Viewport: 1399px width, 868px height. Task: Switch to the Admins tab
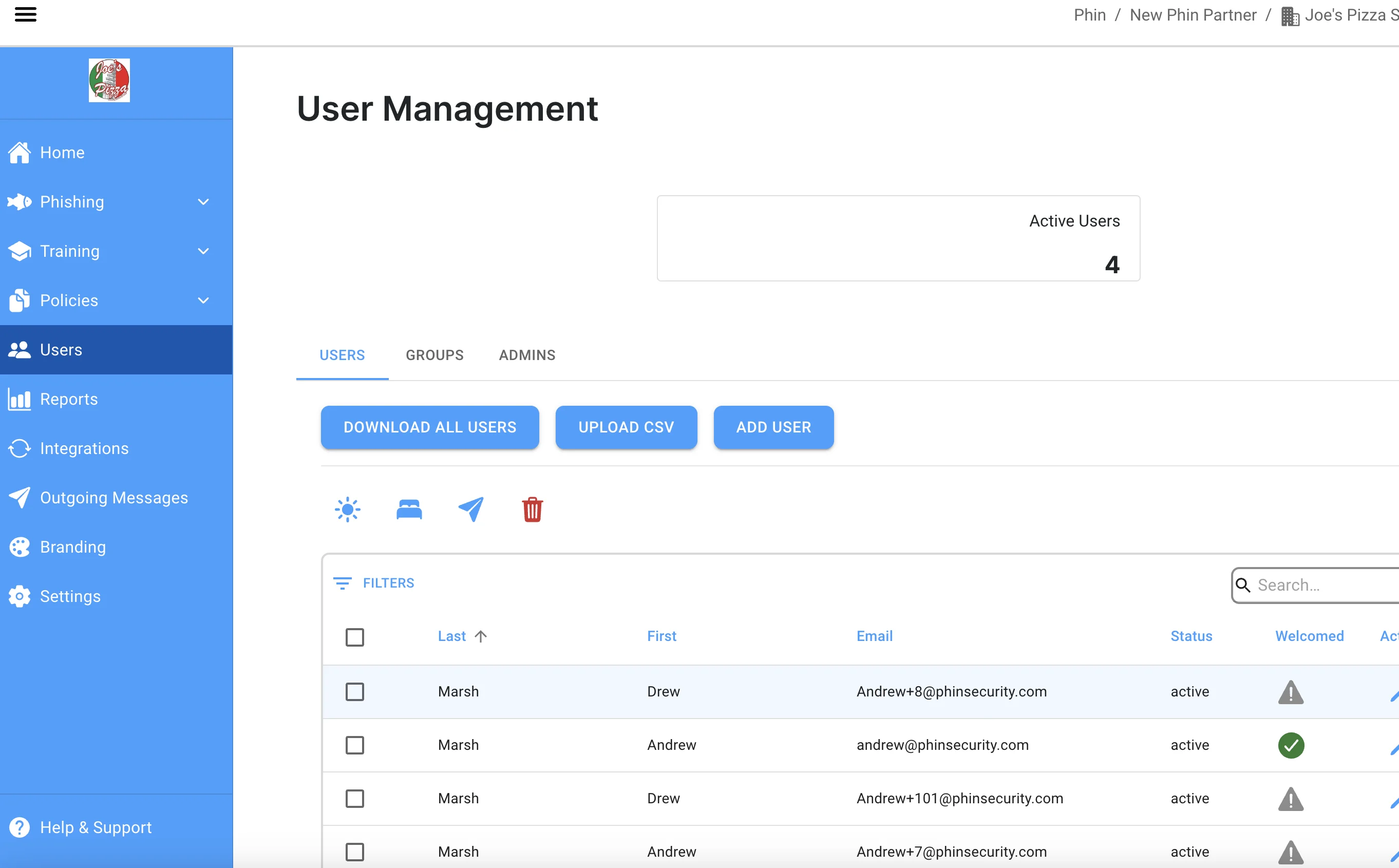526,355
